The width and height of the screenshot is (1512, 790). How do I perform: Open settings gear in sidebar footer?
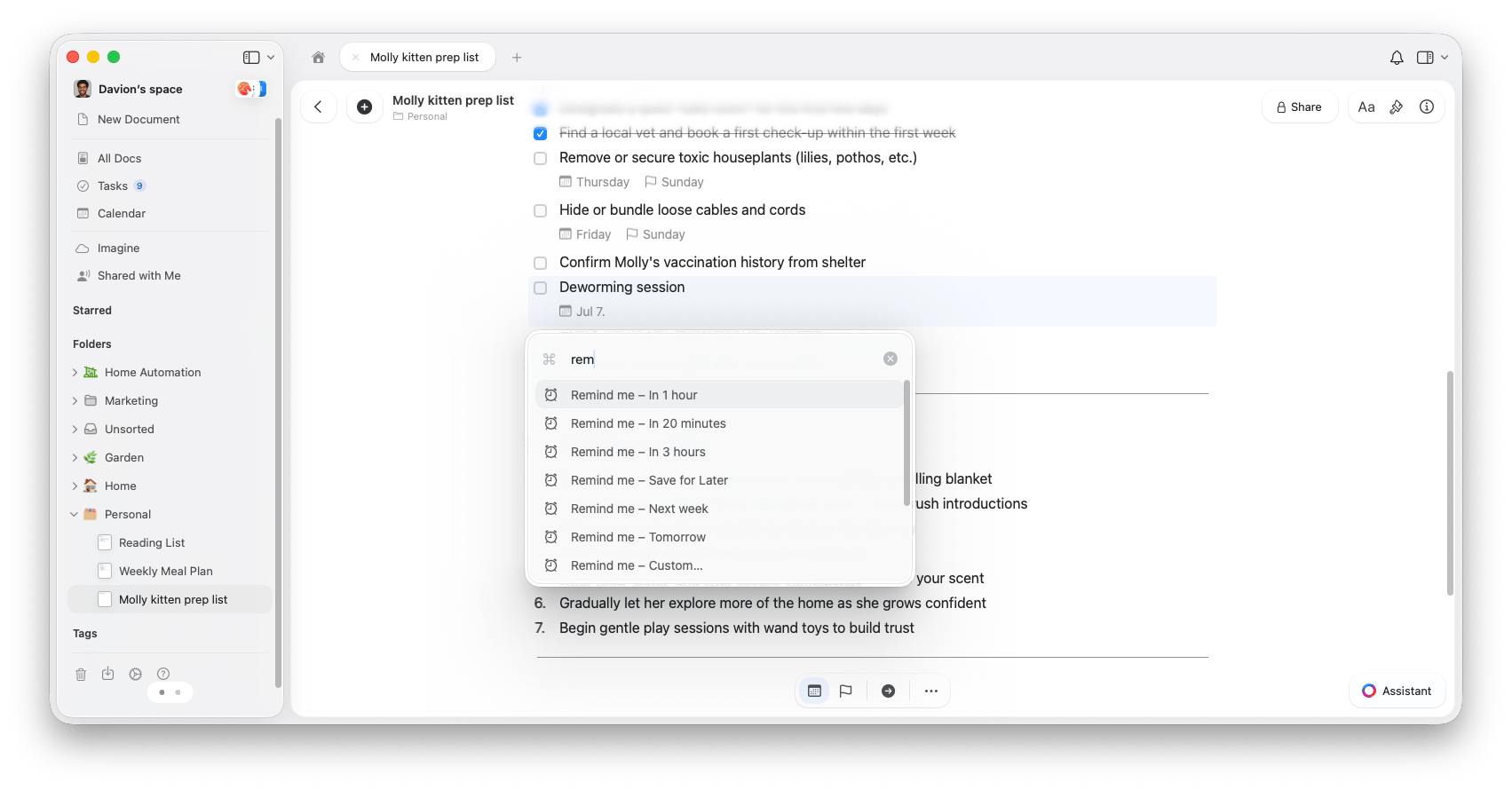click(135, 674)
